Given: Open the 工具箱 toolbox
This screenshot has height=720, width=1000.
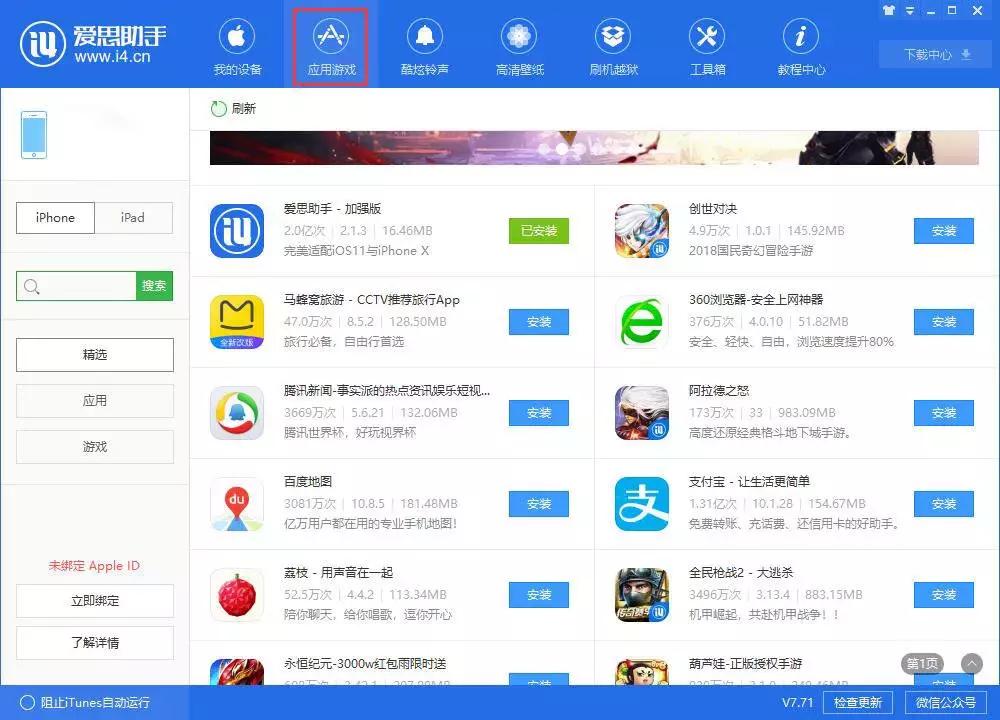Looking at the screenshot, I should tap(707, 45).
